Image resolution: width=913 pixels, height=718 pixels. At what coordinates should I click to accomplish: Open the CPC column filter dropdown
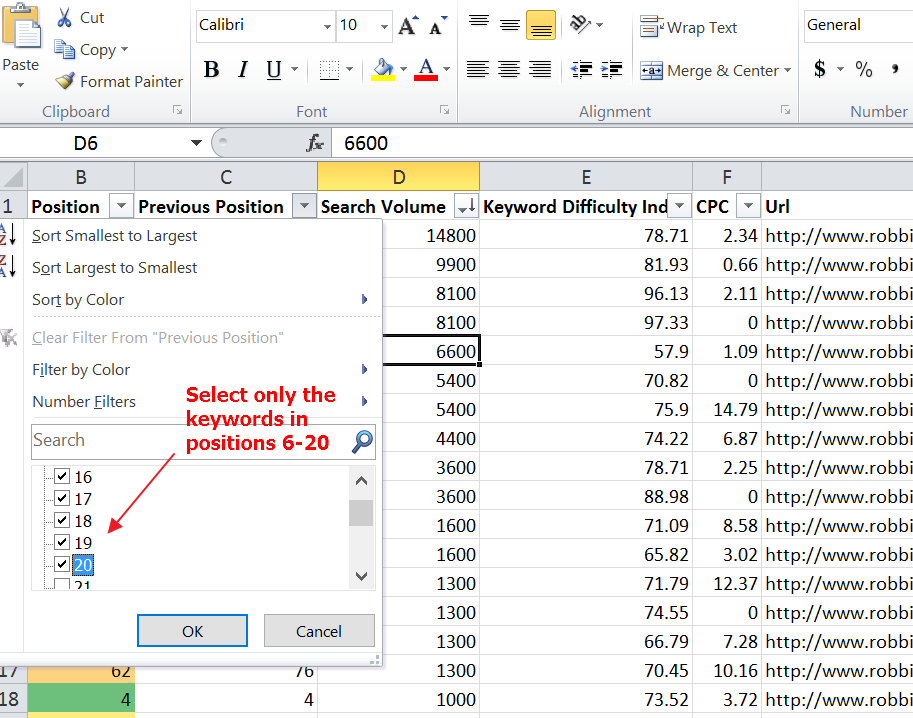(747, 207)
